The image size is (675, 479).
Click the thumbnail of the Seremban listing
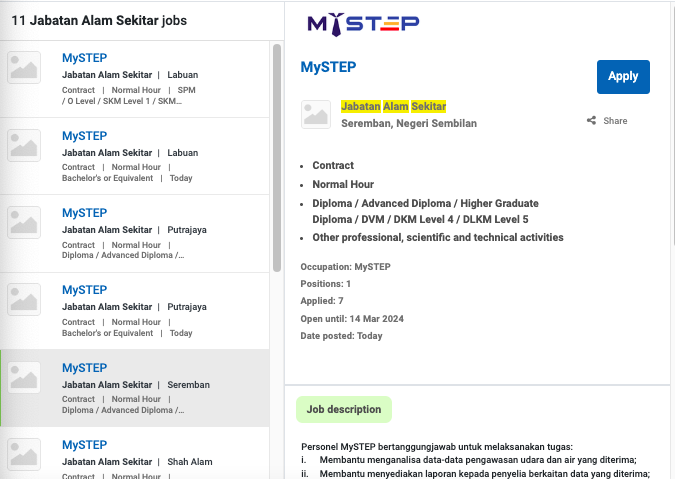(x=24, y=376)
